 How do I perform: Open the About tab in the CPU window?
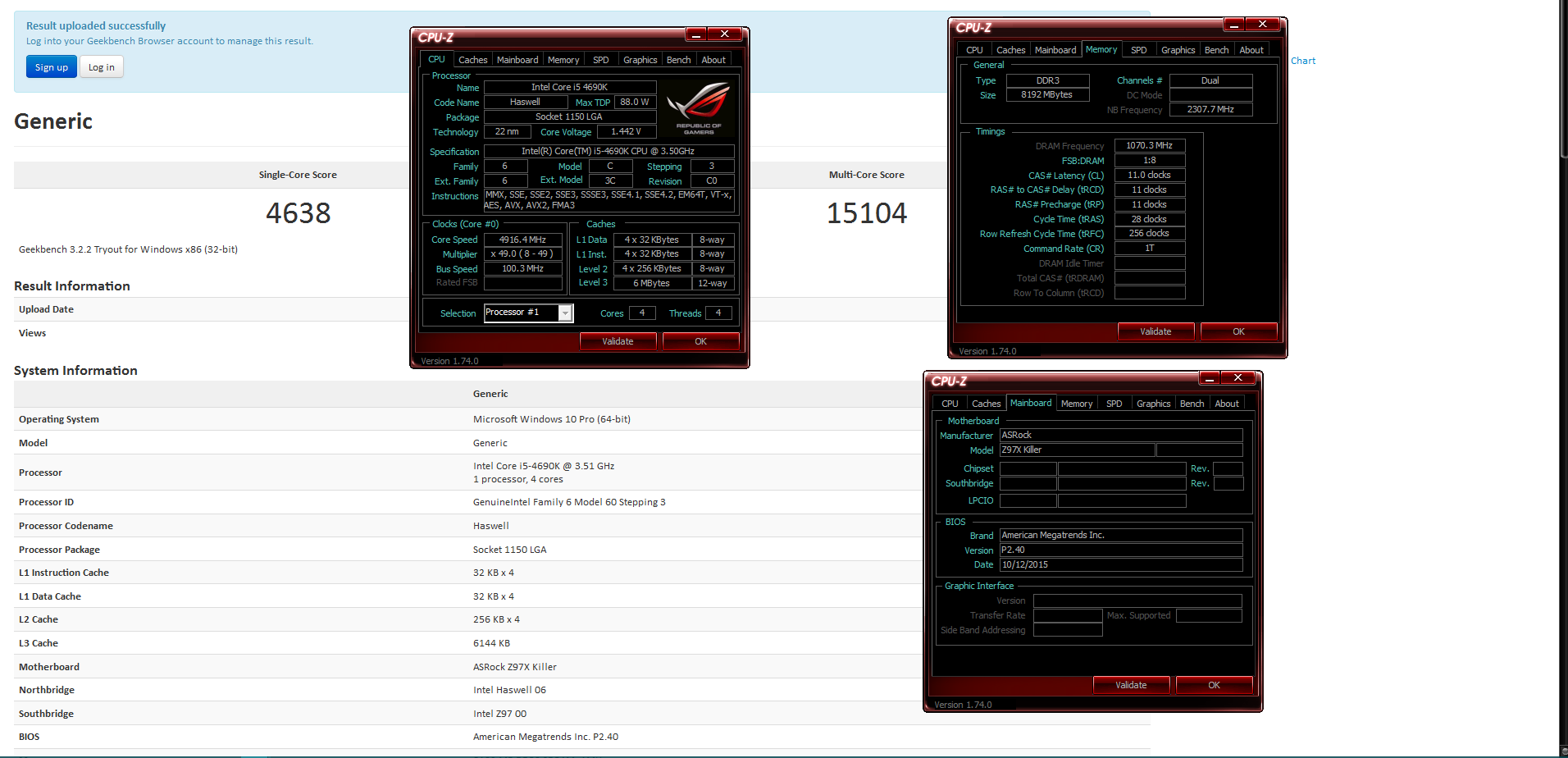pyautogui.click(x=713, y=60)
